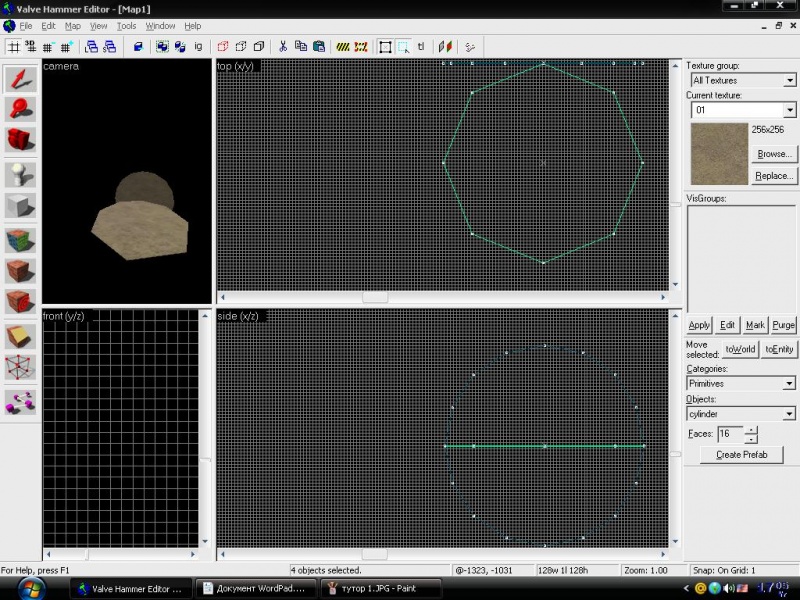
Task: Activate the Magnify tool
Action: (20, 109)
